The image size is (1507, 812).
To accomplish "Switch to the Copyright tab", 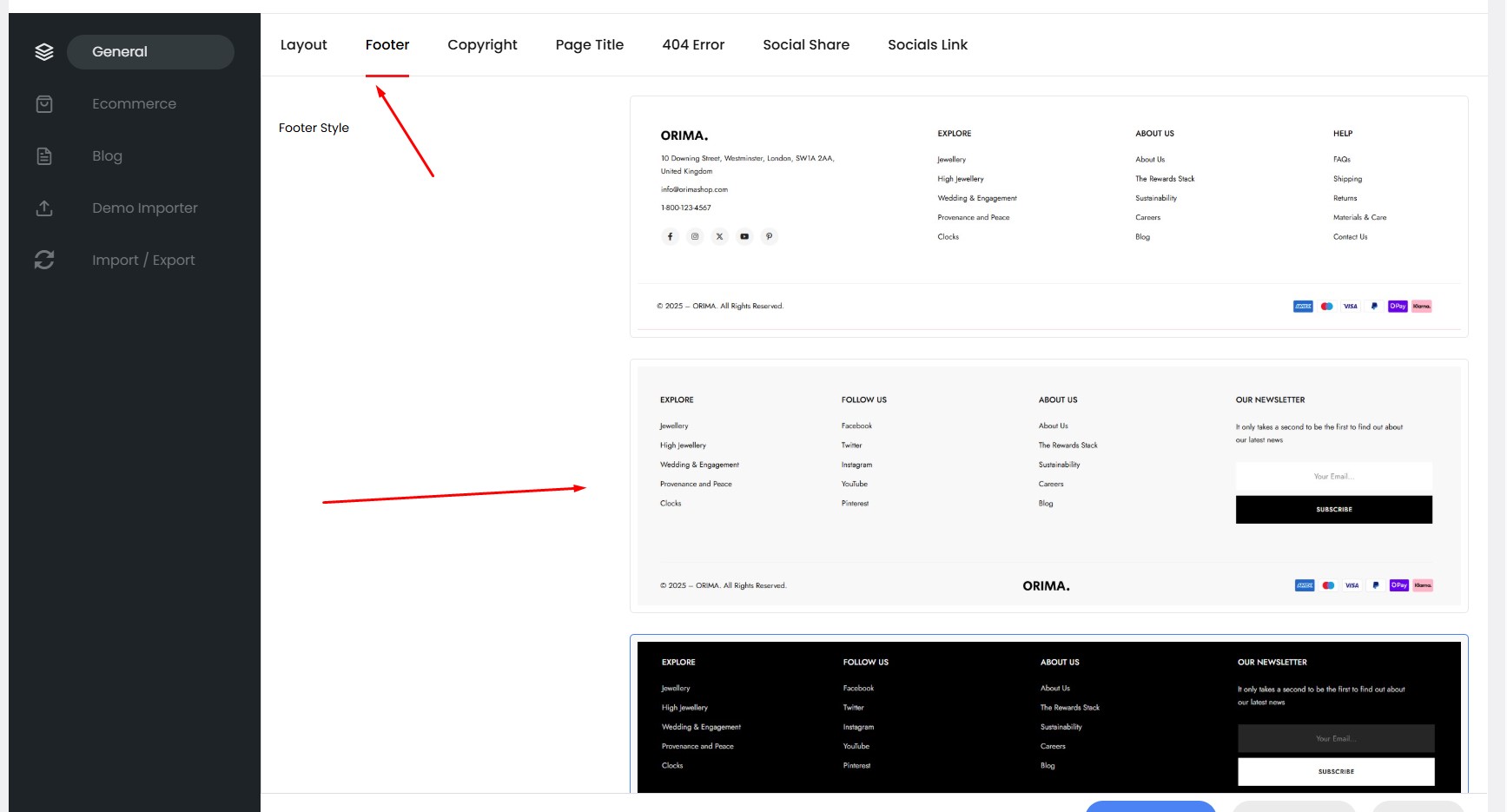I will click(482, 45).
